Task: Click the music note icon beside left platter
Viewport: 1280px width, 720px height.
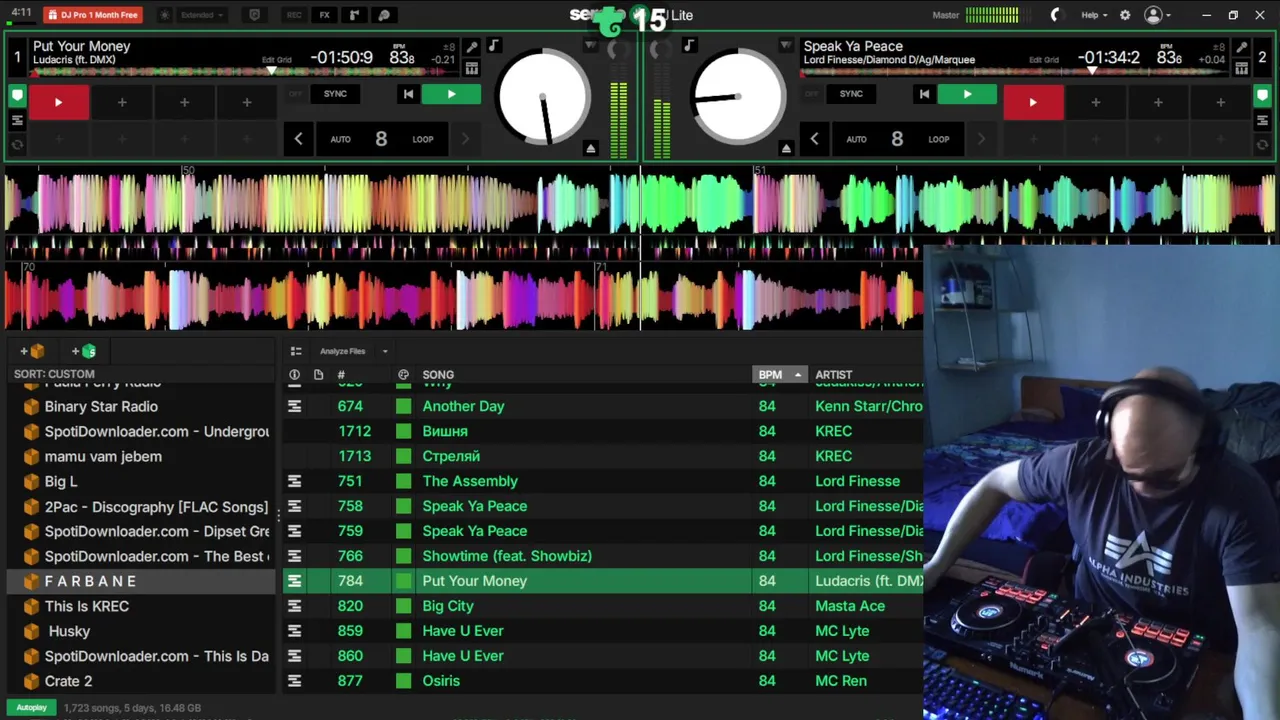Action: pos(493,45)
